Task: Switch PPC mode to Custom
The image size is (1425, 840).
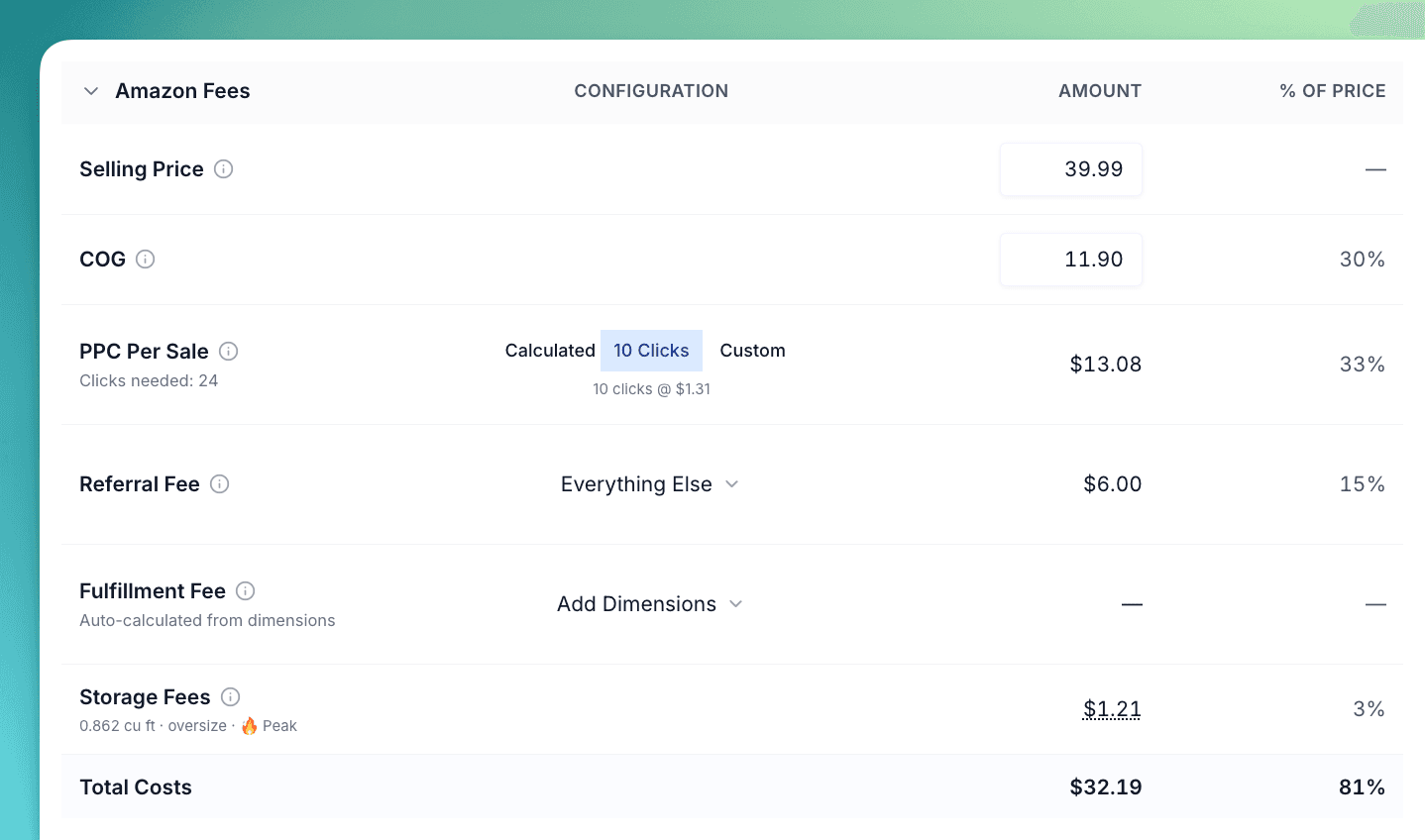Action: [x=752, y=351]
